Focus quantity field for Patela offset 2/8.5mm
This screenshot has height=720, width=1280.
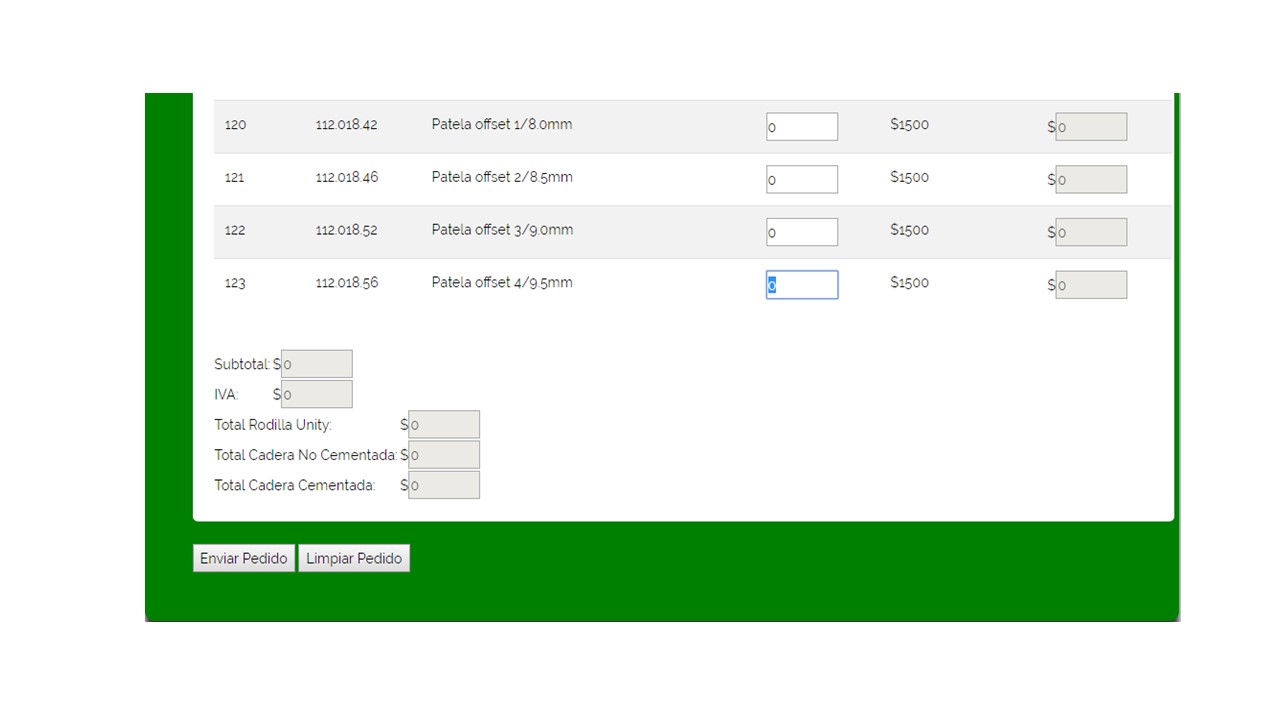click(802, 179)
